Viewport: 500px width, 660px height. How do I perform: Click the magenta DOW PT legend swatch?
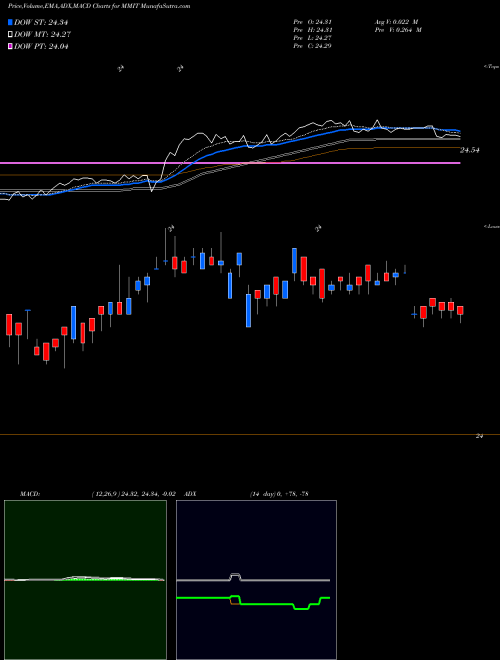(x=10, y=46)
